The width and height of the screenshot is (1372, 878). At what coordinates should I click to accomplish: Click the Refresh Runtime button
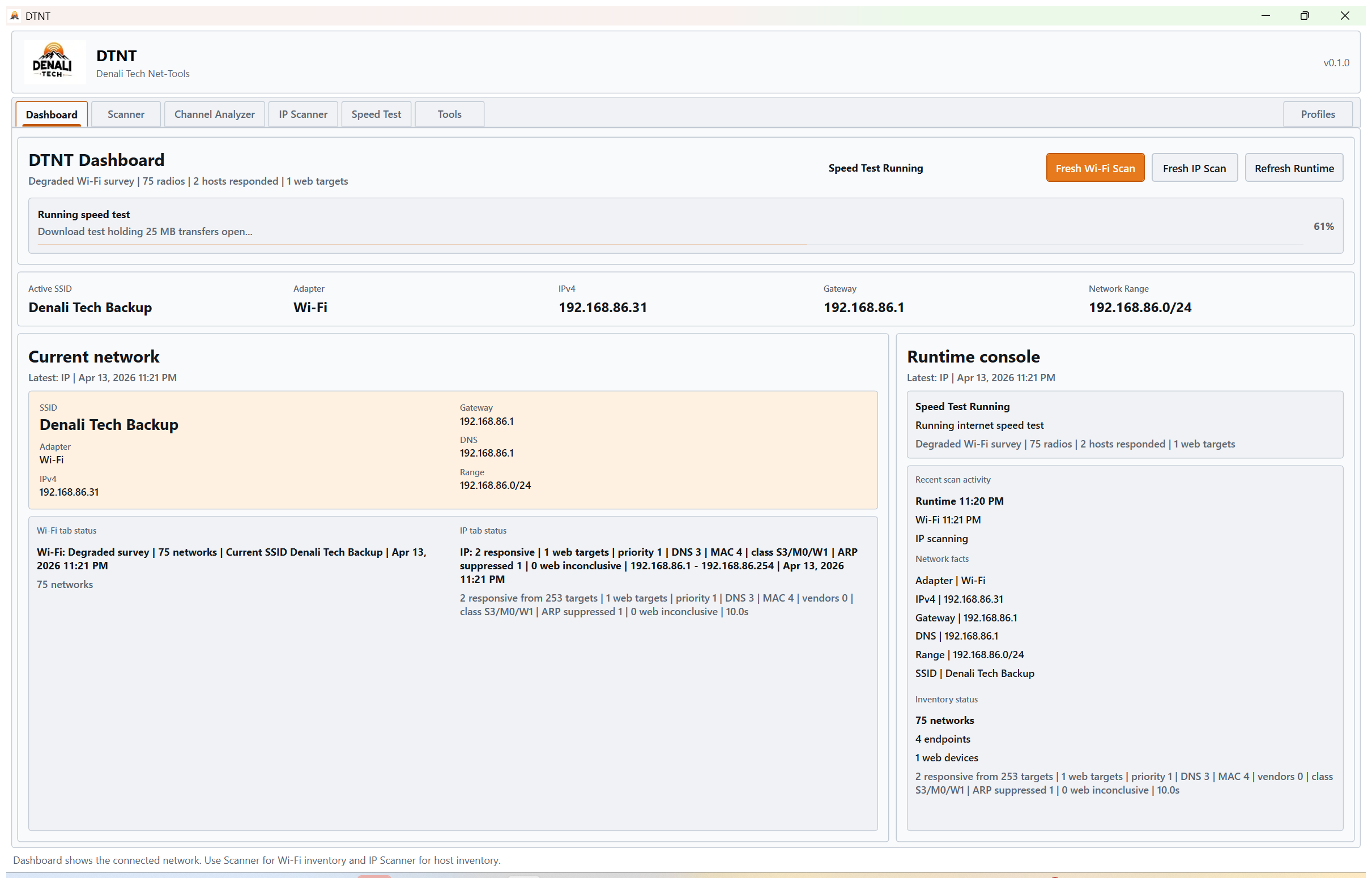click(x=1294, y=168)
